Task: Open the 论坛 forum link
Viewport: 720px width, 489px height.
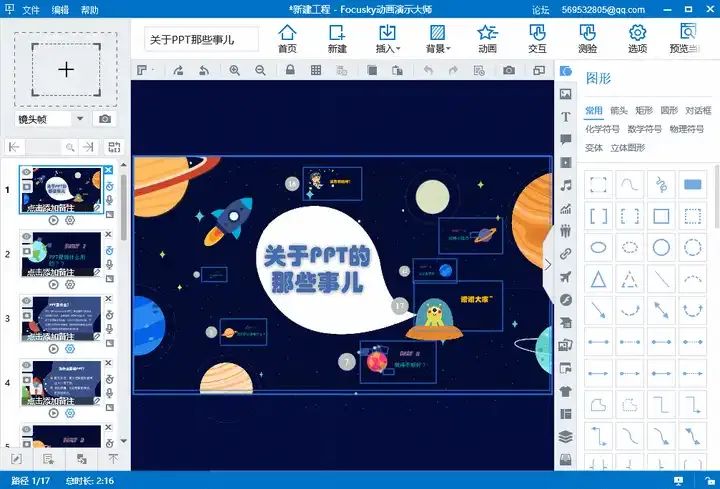Action: tap(540, 10)
